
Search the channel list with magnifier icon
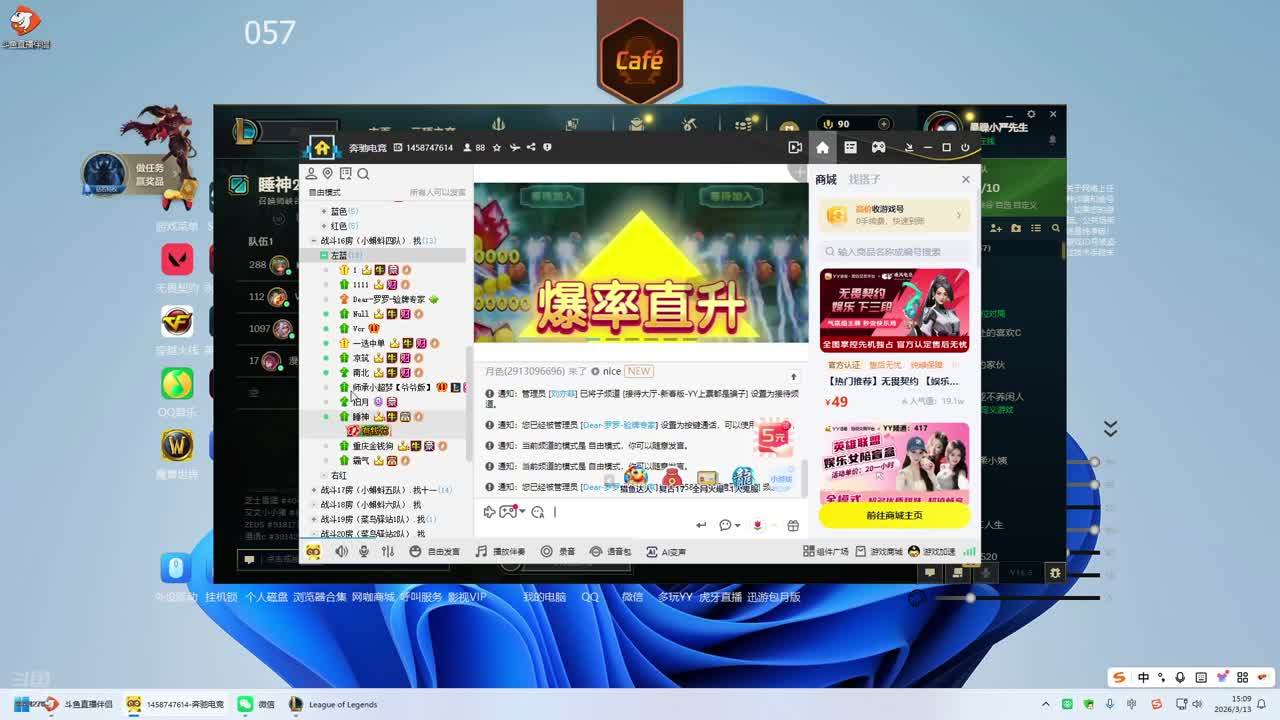pos(363,174)
